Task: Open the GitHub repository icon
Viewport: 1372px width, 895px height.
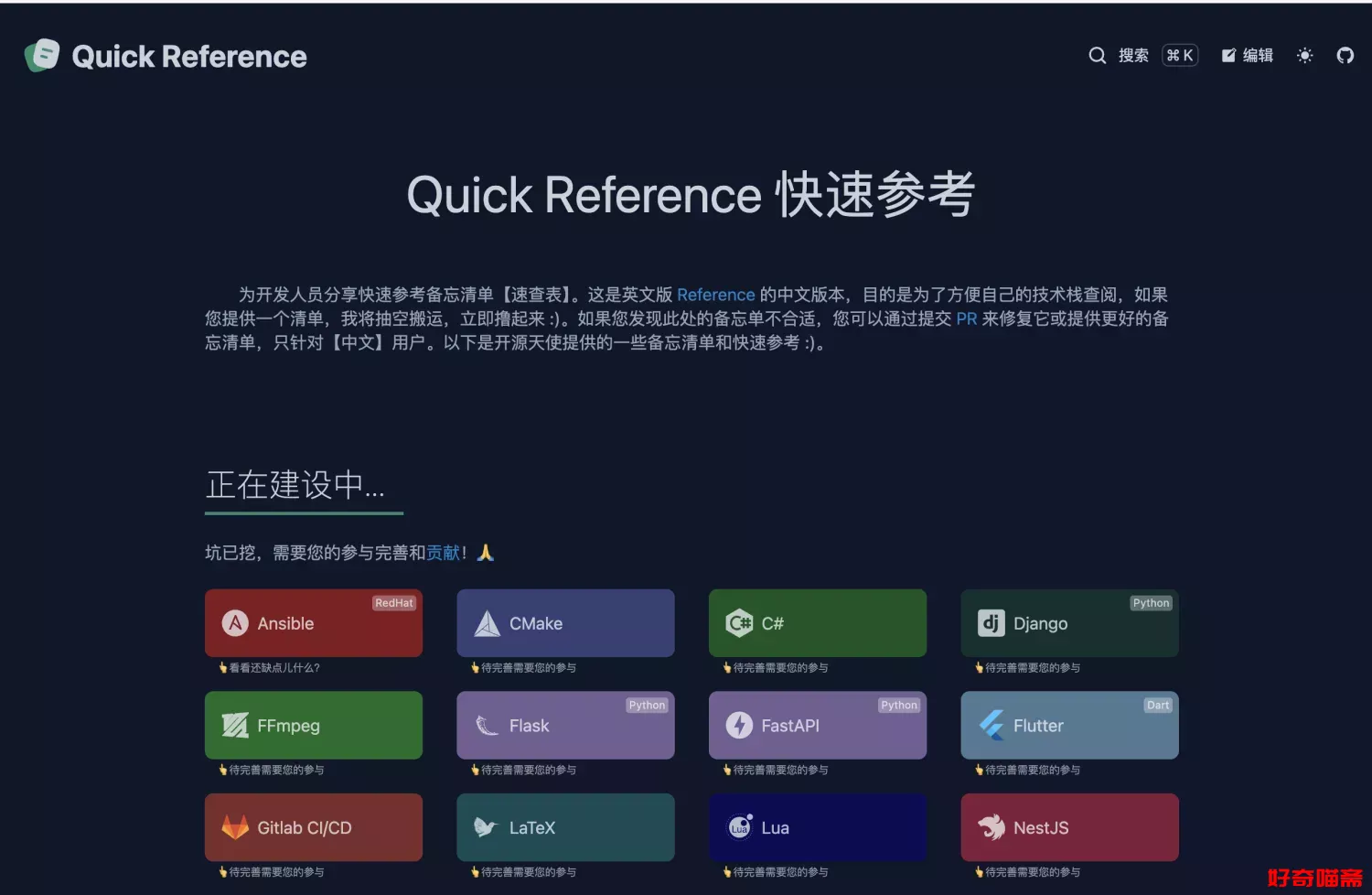Action: pyautogui.click(x=1345, y=56)
